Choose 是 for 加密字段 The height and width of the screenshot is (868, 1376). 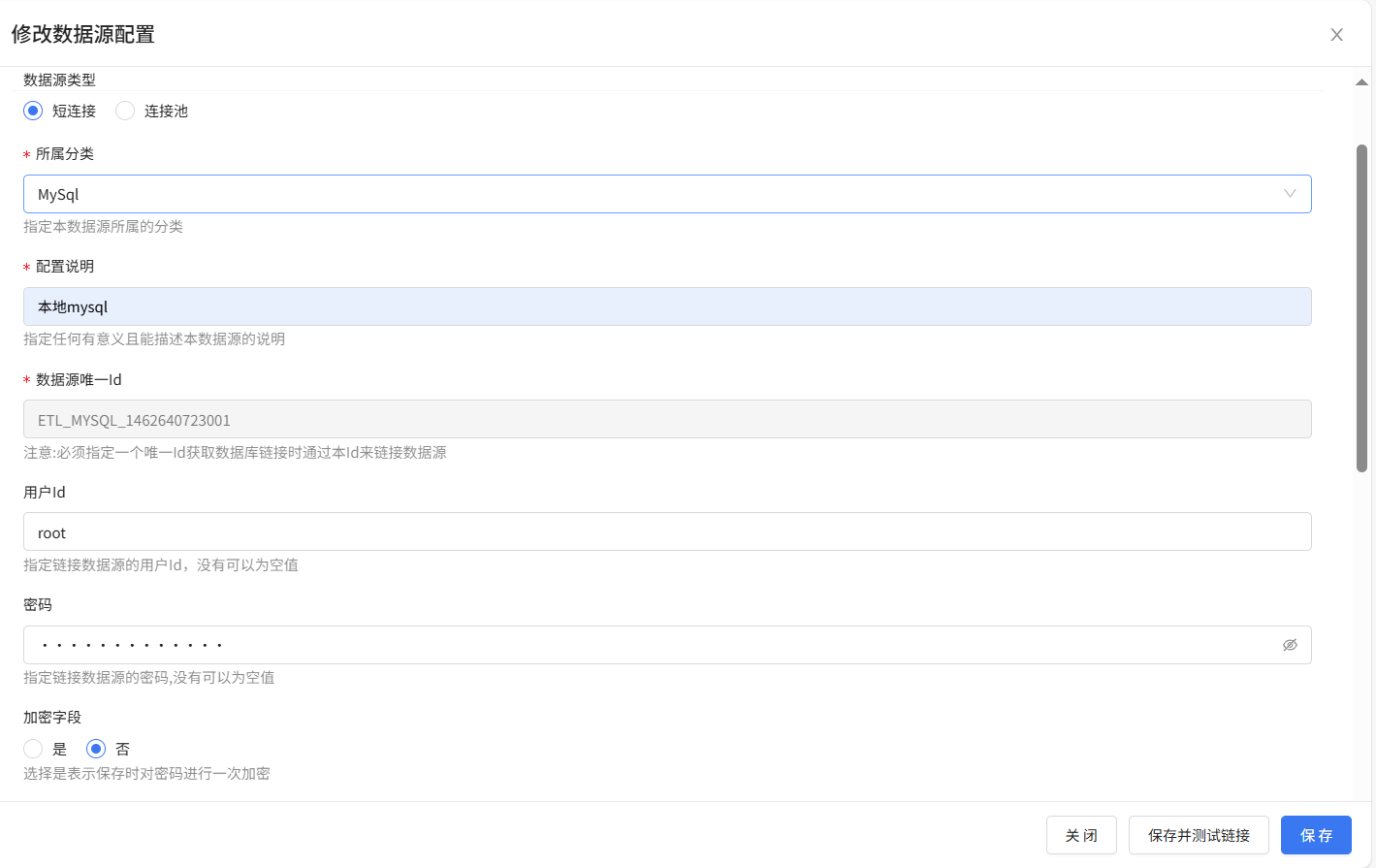(x=33, y=749)
